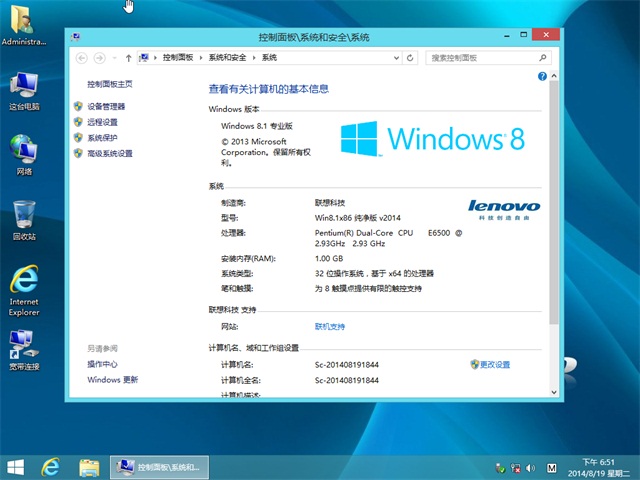
Task: Click the Windows 8 logo image
Action: (433, 139)
